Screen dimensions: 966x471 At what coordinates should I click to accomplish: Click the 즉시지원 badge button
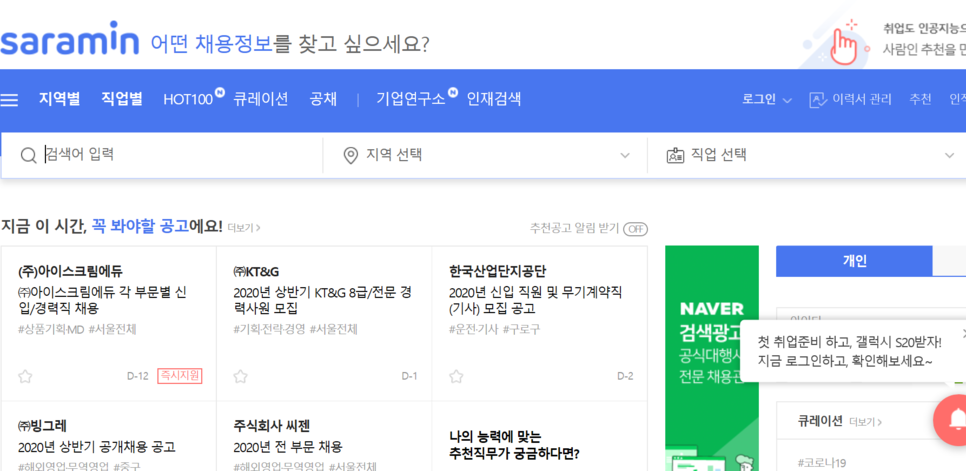click(180, 376)
